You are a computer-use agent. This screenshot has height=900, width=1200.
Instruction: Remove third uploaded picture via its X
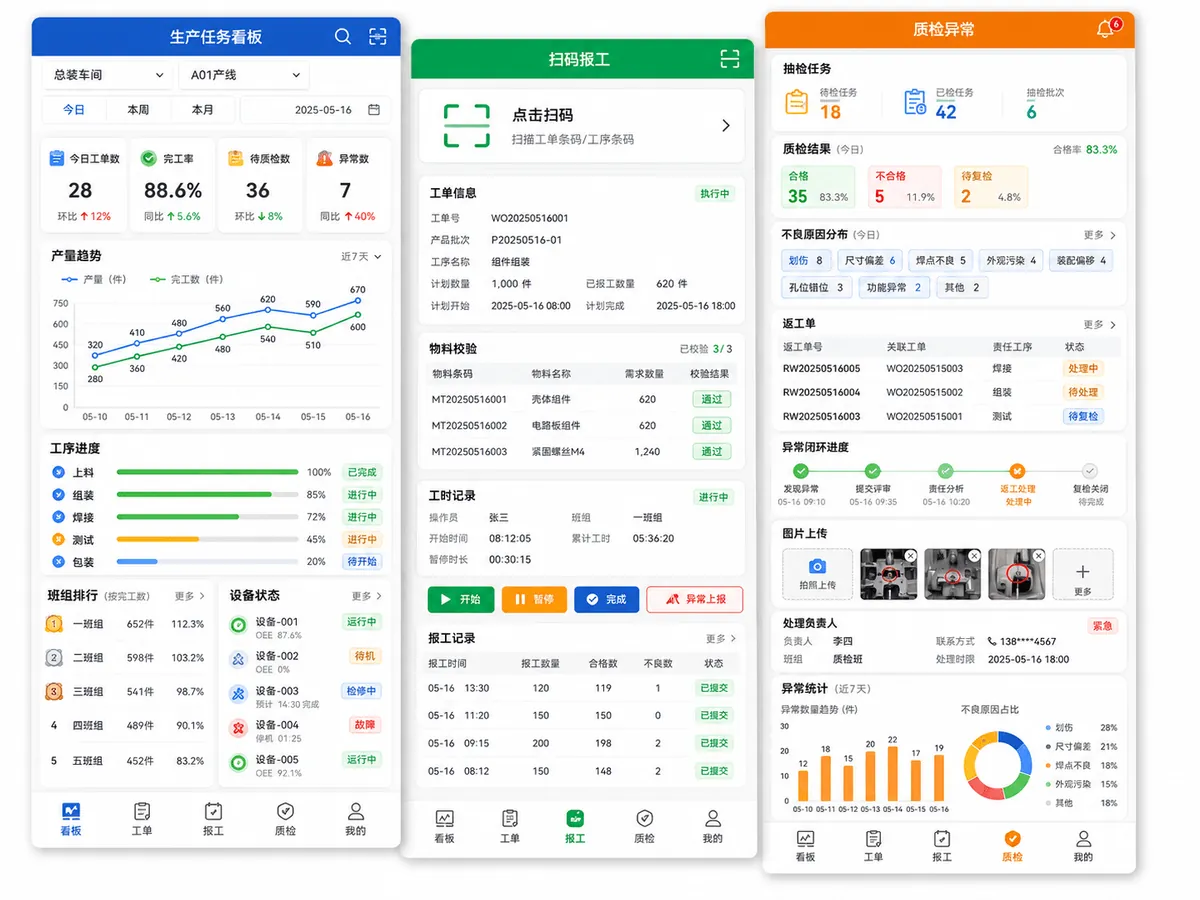pyautogui.click(x=1039, y=555)
